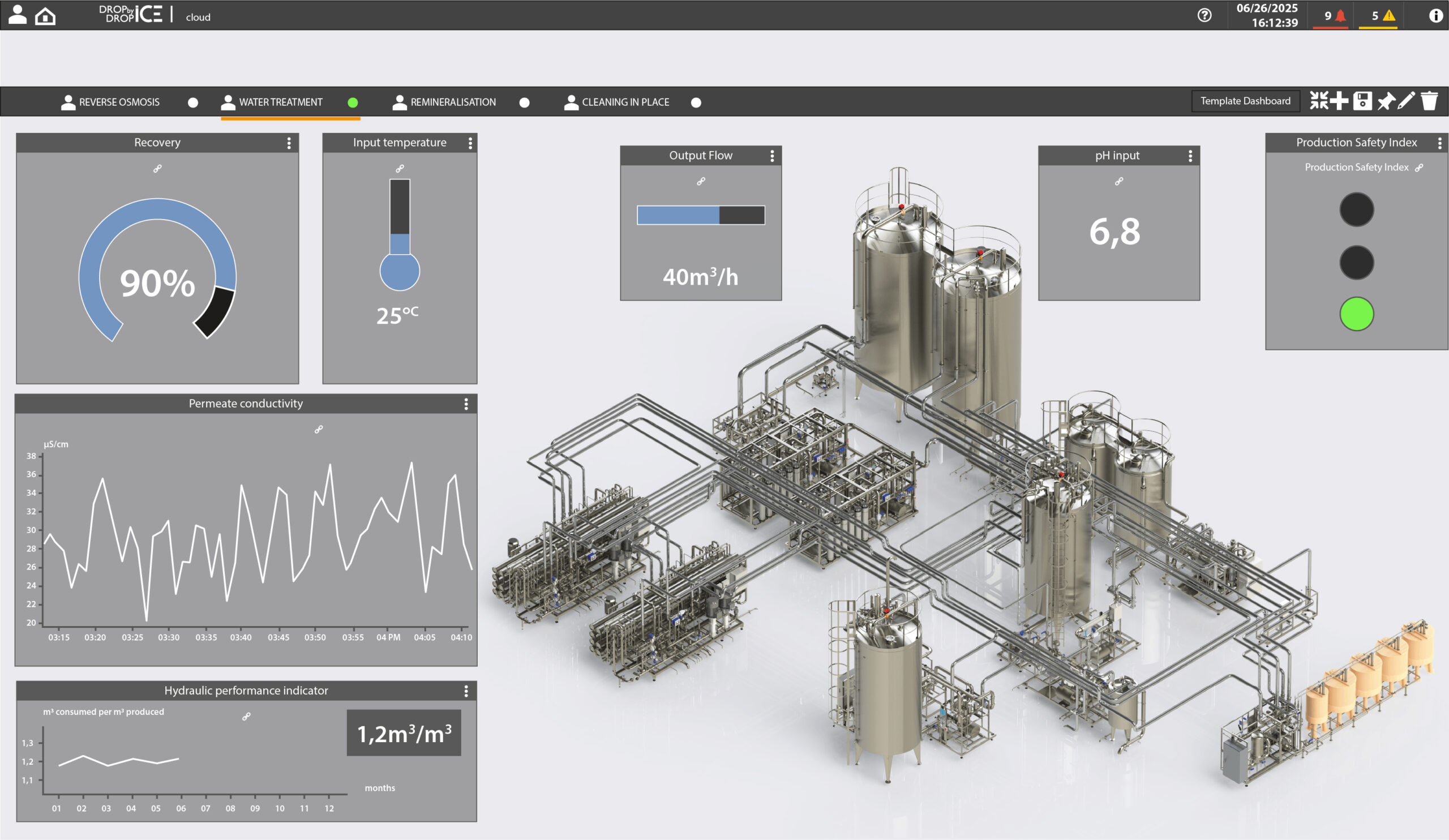Open the 9 alarms bell notification
This screenshot has width=1449, height=840.
(1334, 16)
